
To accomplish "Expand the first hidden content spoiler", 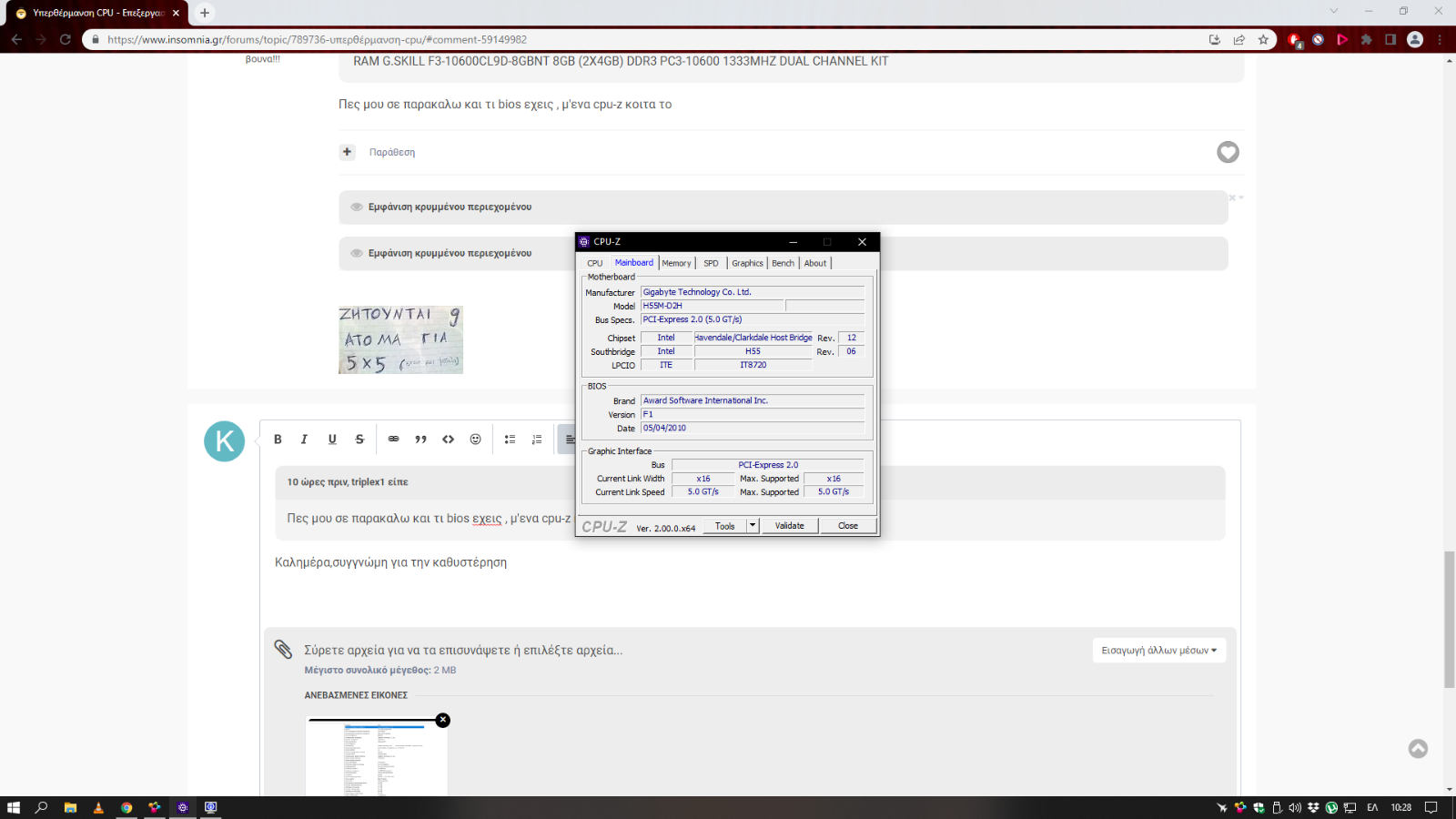I will (784, 207).
